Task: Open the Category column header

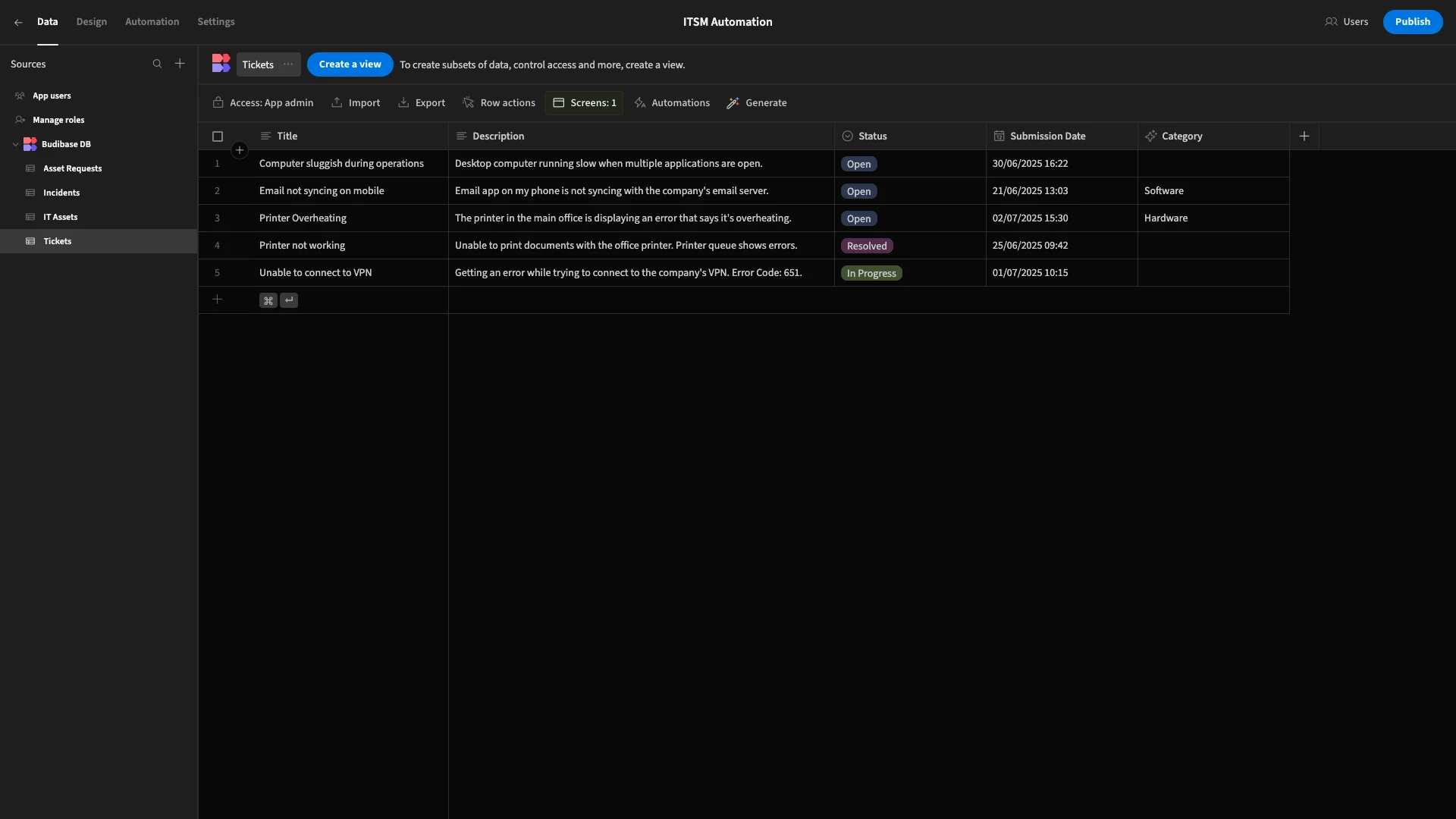Action: click(1213, 136)
